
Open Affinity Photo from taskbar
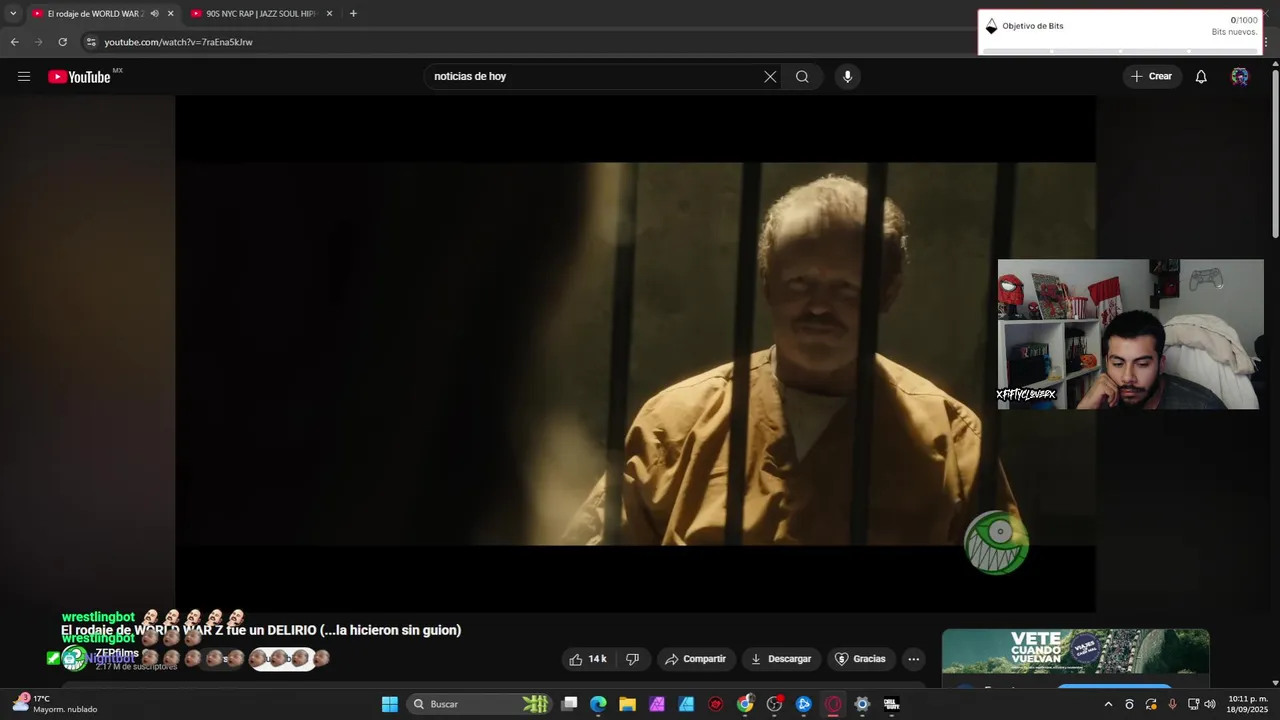tap(657, 704)
